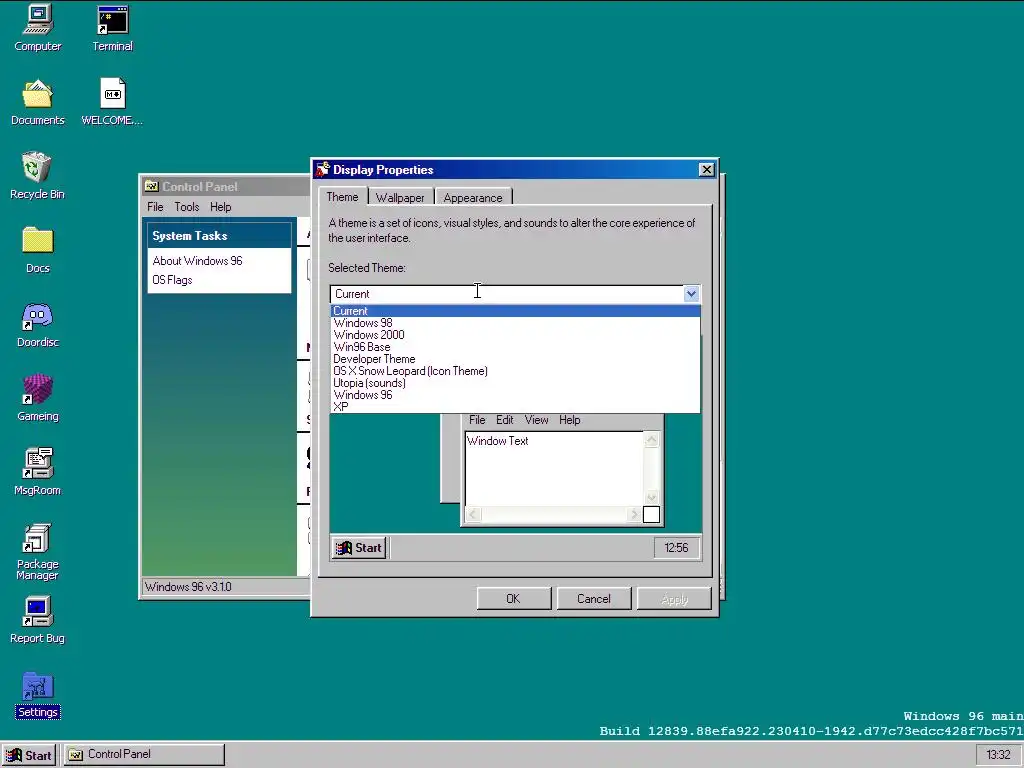Collapse the Selected Theme dropdown arrow
The image size is (1024, 768).
[691, 294]
